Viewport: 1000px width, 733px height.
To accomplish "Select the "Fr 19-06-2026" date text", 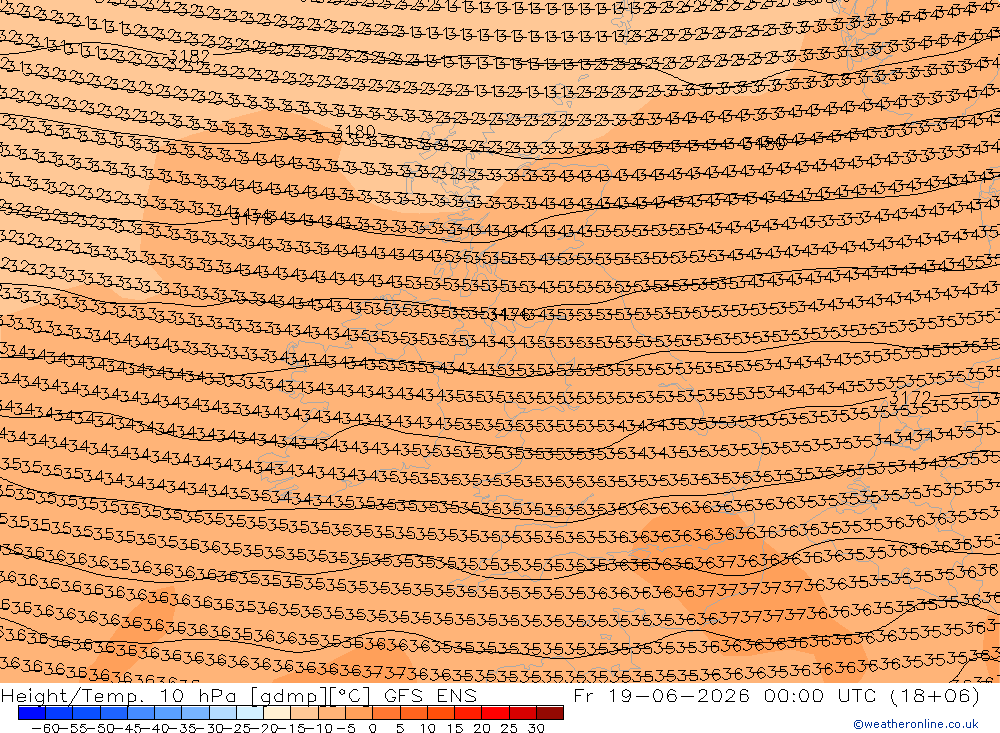I will (661, 695).
